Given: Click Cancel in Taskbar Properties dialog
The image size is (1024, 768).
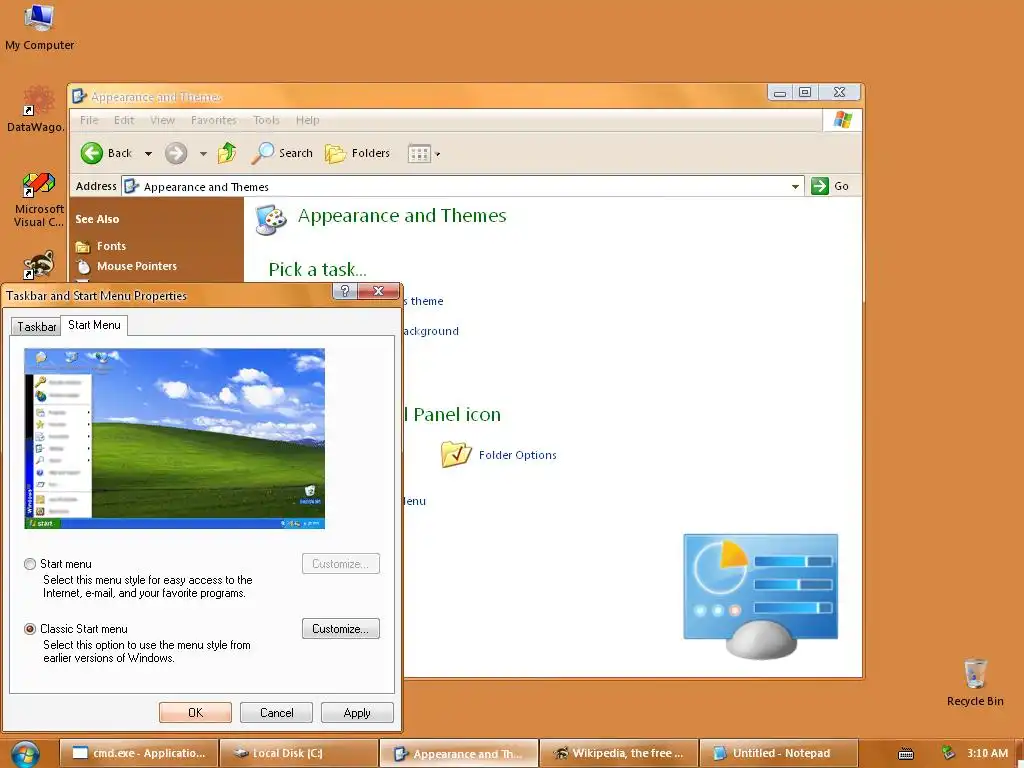Looking at the screenshot, I should 276,712.
